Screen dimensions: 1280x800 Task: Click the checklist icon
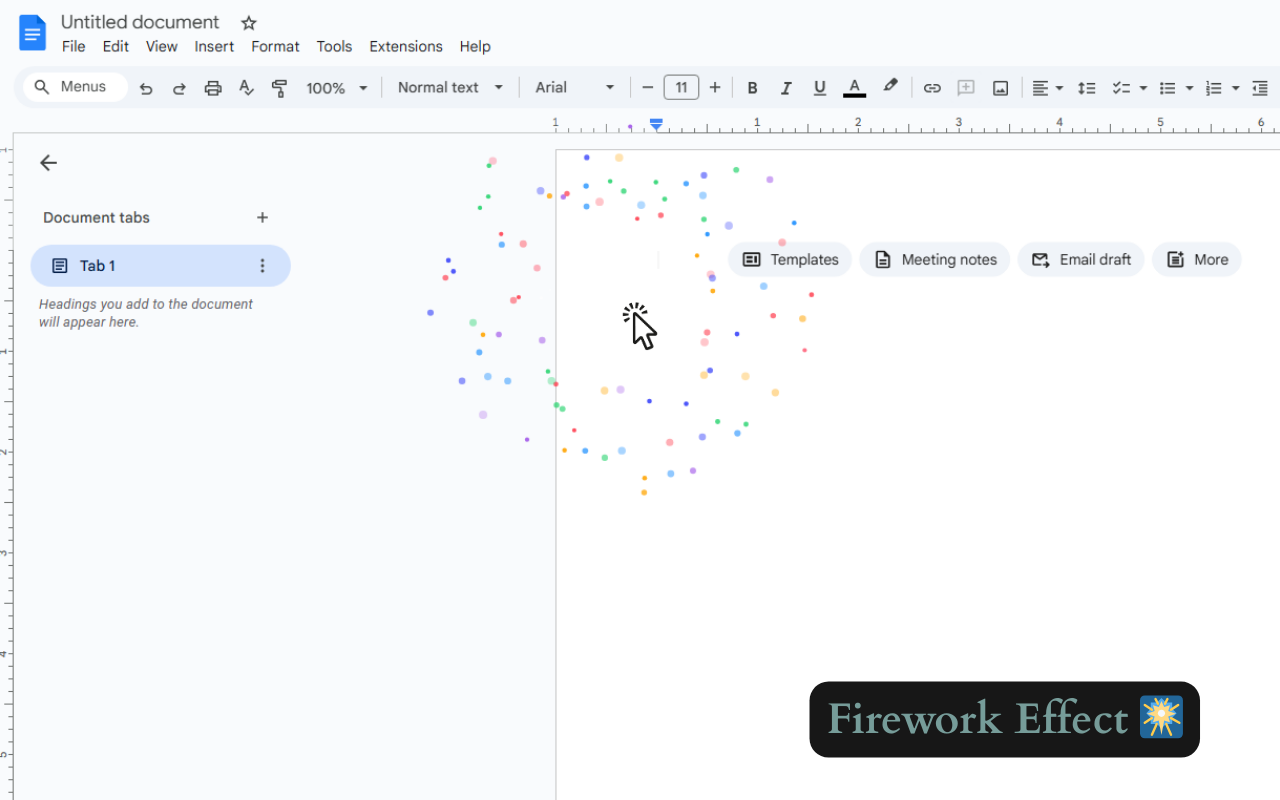[1121, 88]
